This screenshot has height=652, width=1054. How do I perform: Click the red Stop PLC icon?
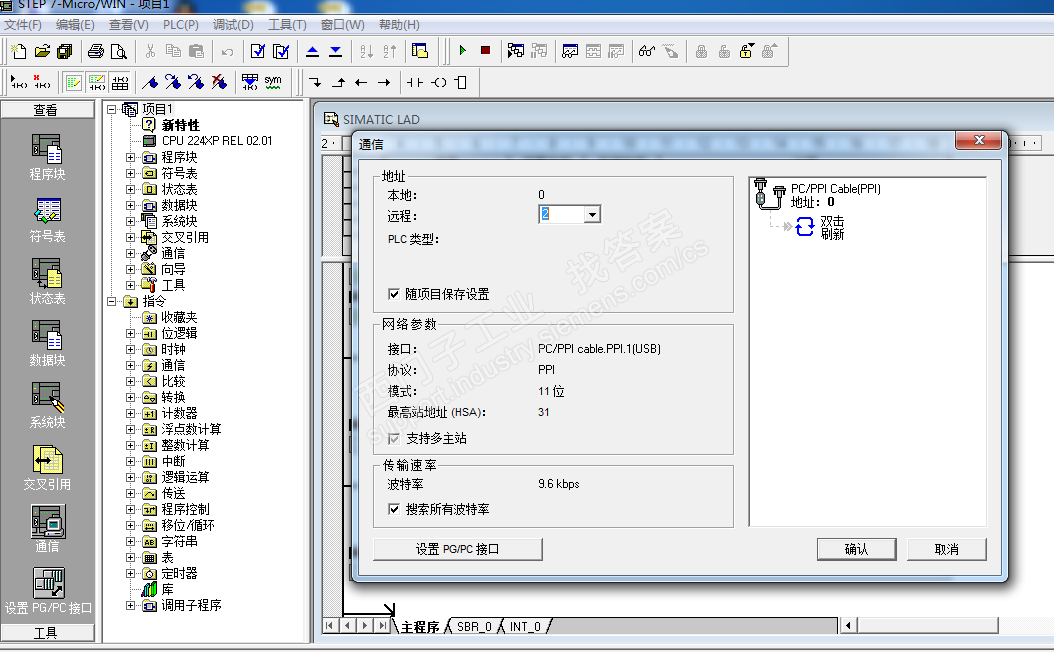point(485,50)
